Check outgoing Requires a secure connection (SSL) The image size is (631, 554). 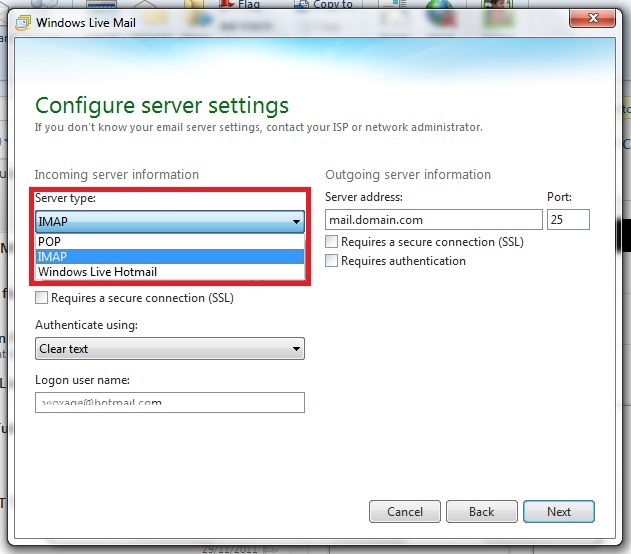tap(331, 242)
